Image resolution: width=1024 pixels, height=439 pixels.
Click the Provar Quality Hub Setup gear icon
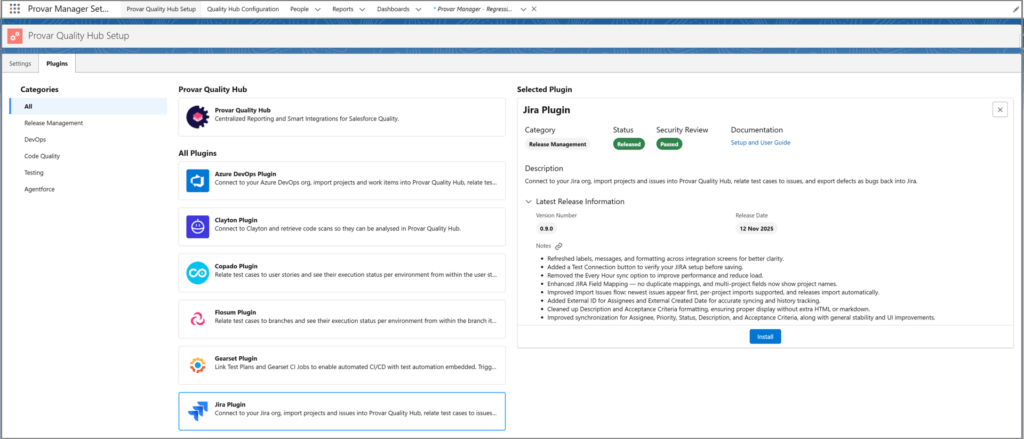pos(15,35)
